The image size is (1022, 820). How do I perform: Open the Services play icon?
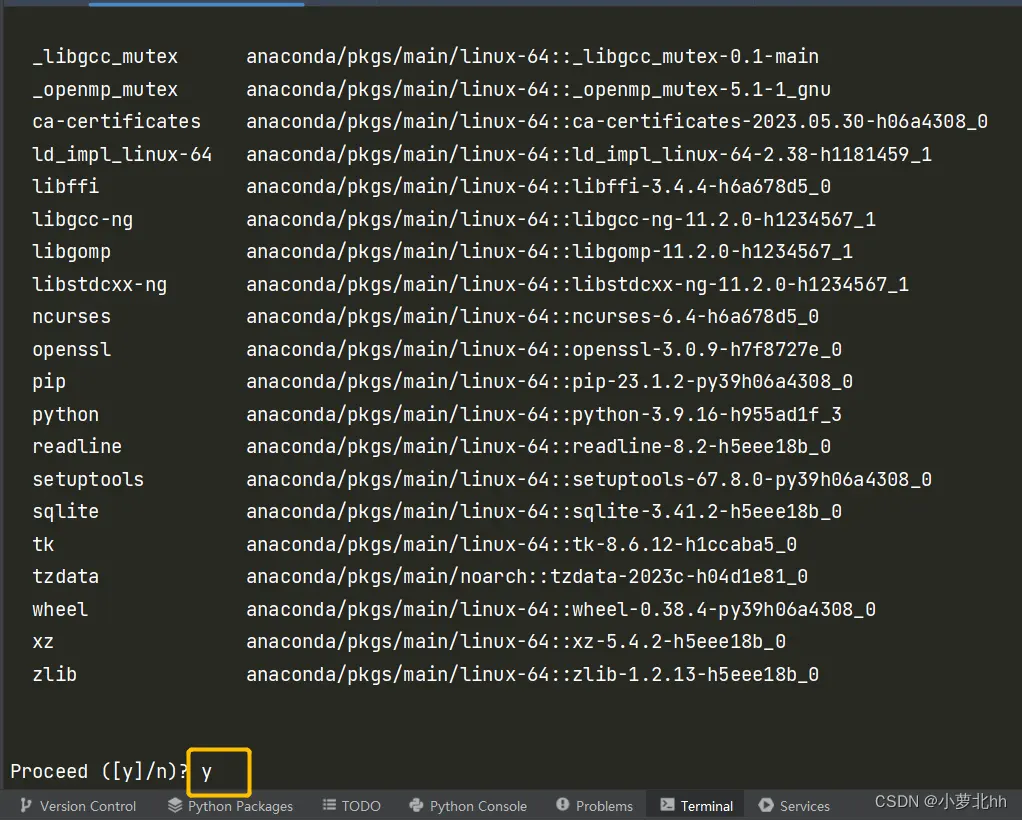766,806
